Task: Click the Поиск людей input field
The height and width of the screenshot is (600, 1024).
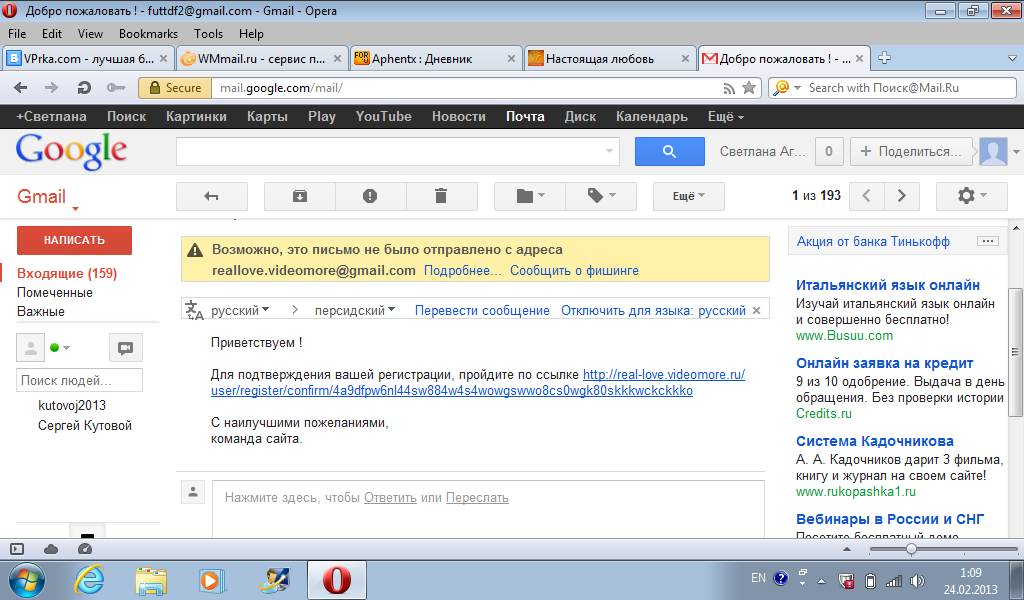Action: [79, 381]
